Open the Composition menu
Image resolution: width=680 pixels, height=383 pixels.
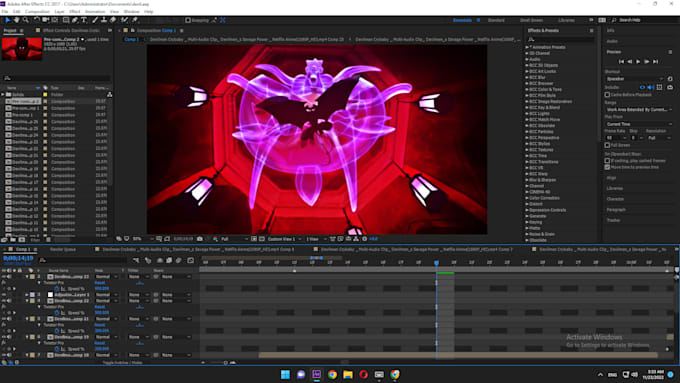(37, 12)
